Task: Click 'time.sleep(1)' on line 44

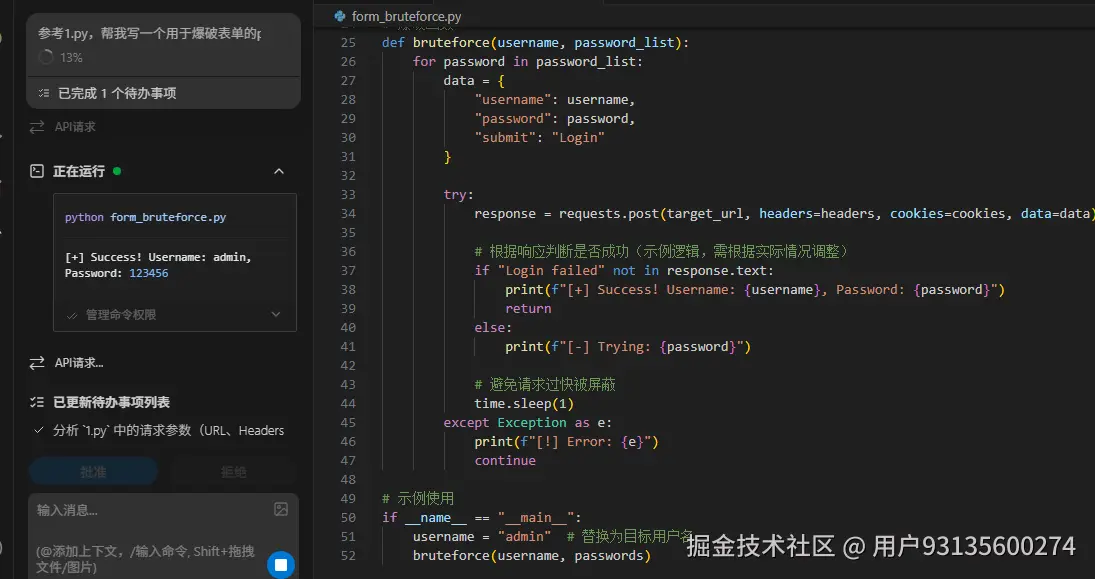Action: coord(524,403)
